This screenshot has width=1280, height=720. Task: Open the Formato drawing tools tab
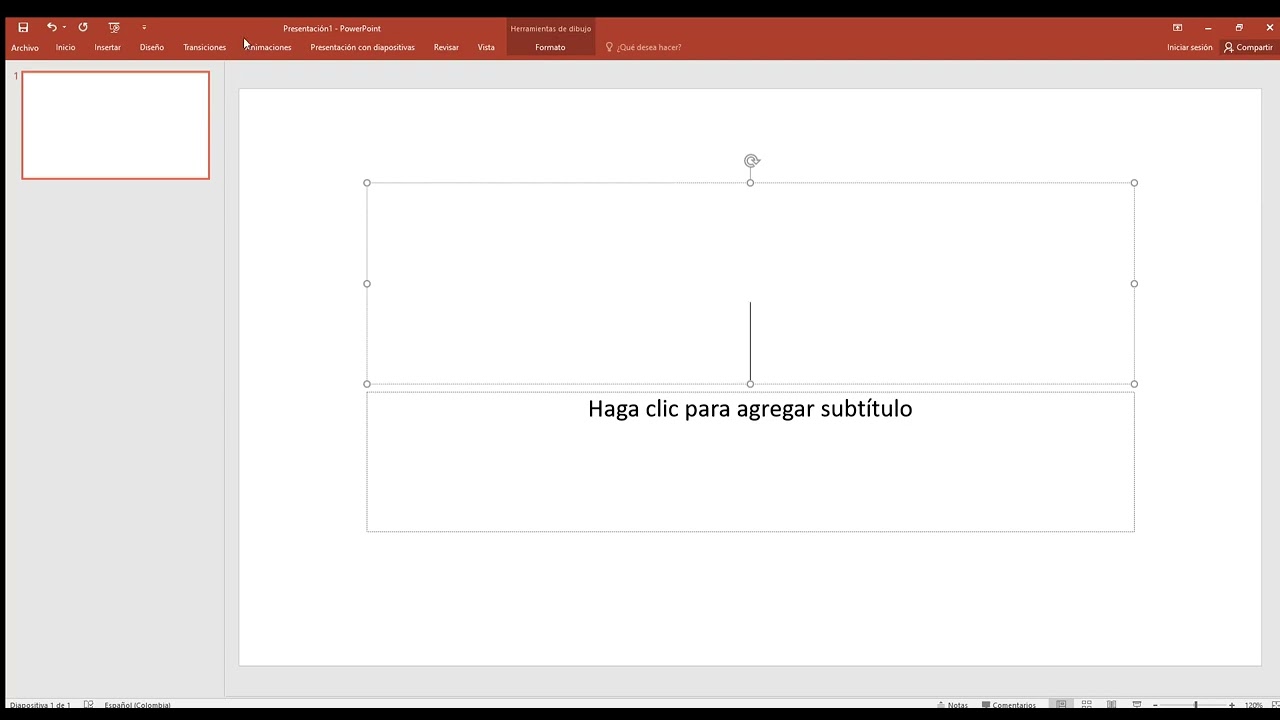pyautogui.click(x=550, y=48)
